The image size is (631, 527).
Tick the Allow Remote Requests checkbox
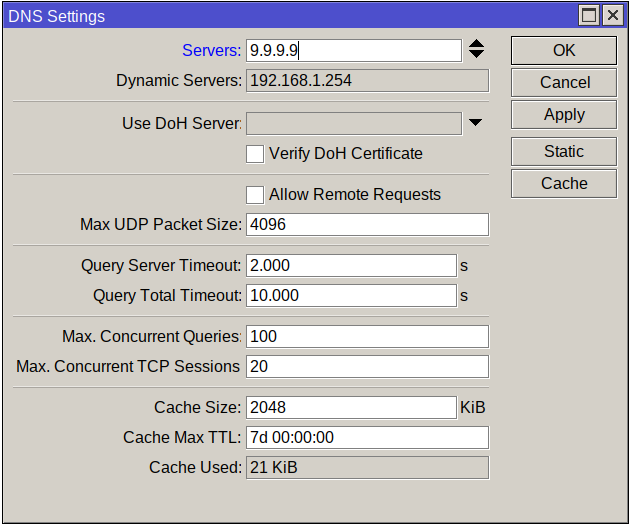pyautogui.click(x=255, y=195)
